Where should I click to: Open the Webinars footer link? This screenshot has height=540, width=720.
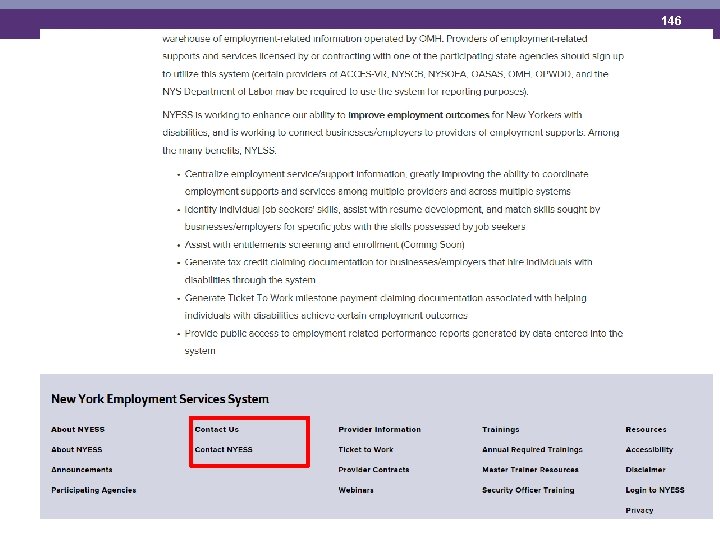point(356,490)
